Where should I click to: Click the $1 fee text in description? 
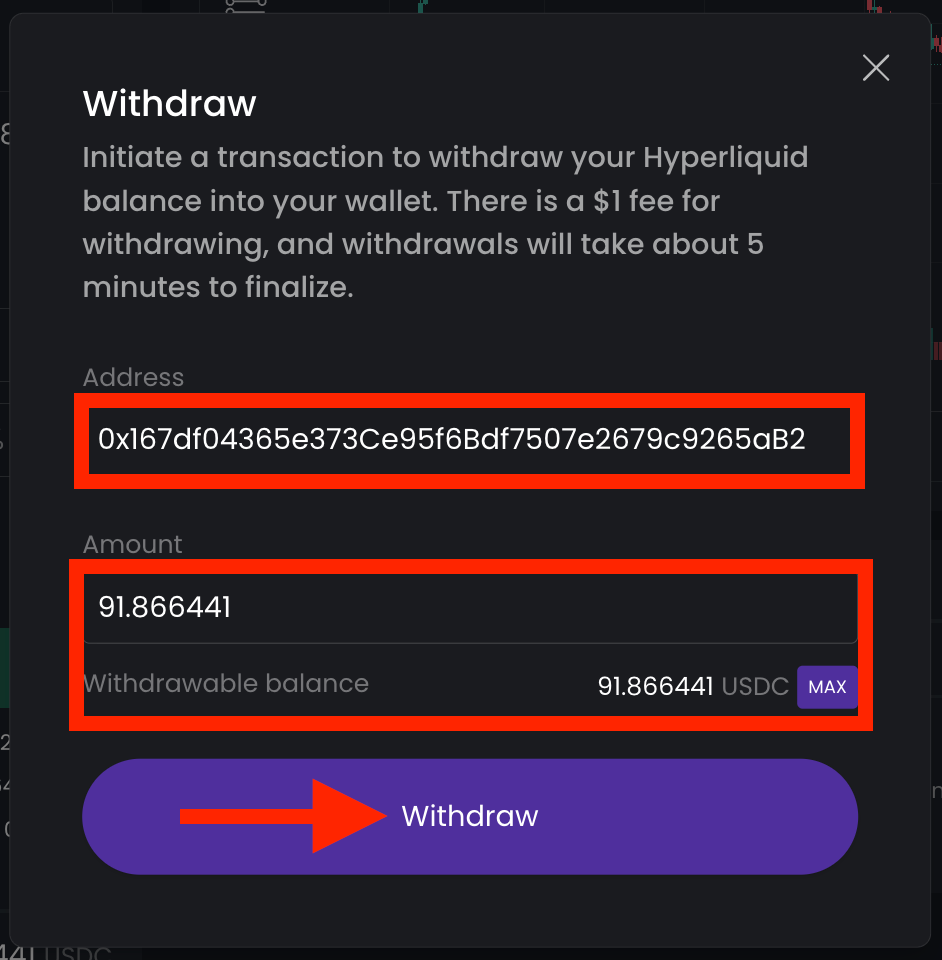pos(641,201)
